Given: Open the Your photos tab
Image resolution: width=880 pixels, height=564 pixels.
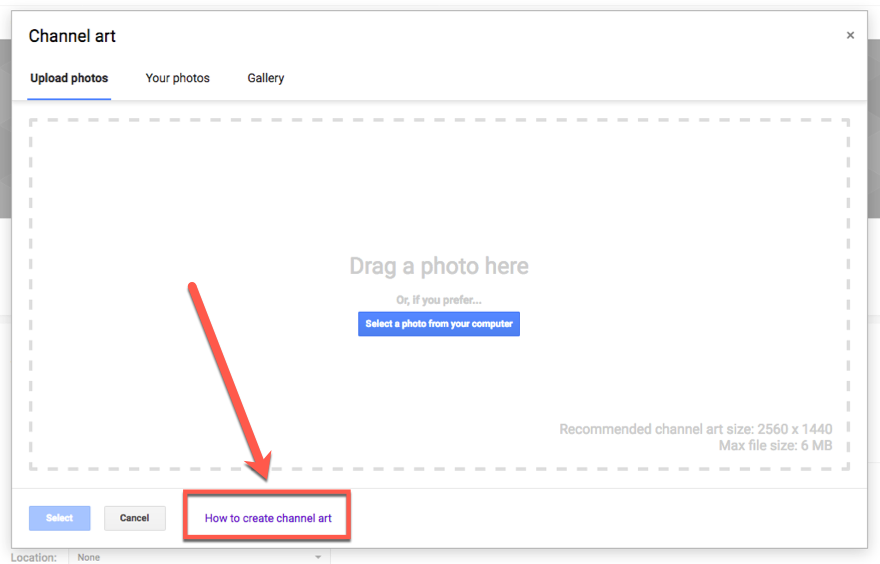Looking at the screenshot, I should point(177,78).
